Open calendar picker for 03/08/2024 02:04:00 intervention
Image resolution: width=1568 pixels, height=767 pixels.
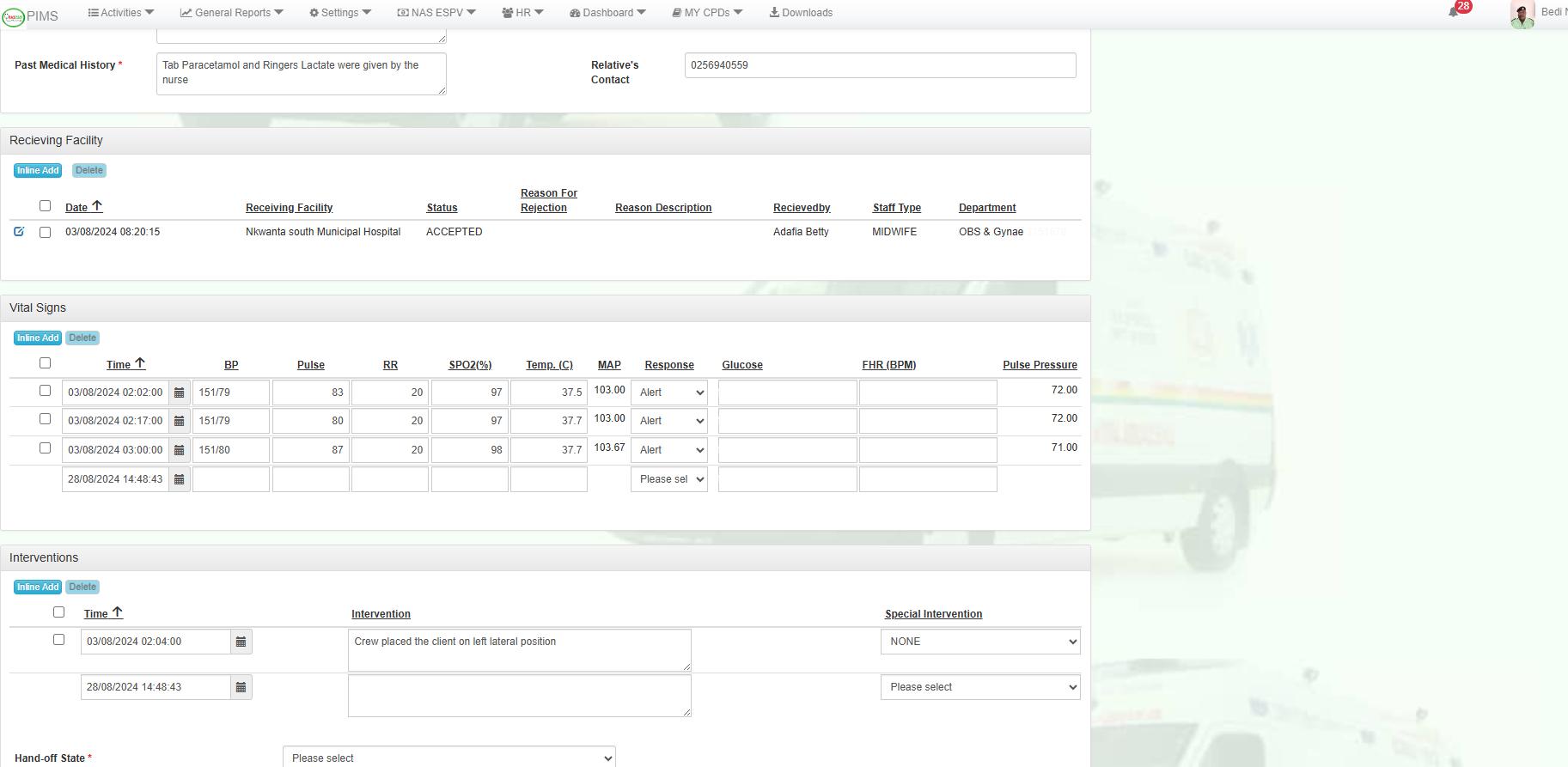coord(241,642)
